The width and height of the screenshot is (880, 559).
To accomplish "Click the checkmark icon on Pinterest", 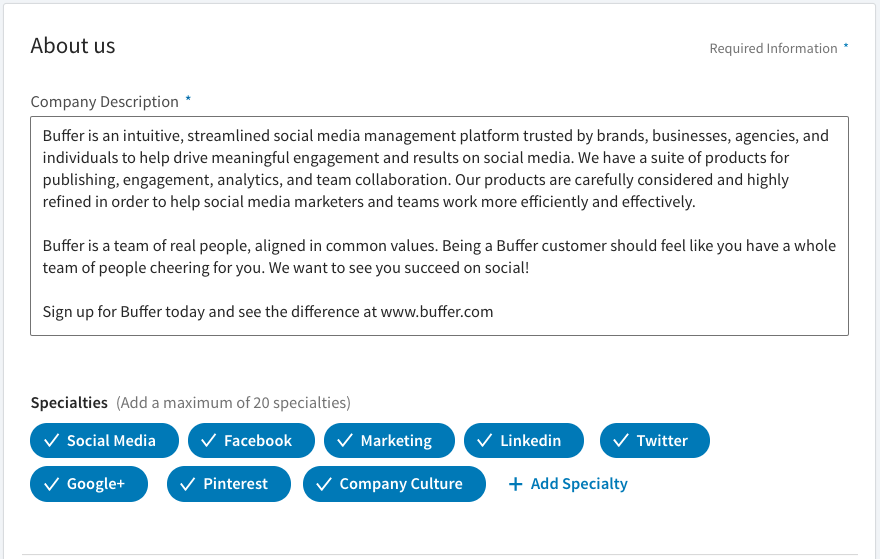I will click(187, 484).
